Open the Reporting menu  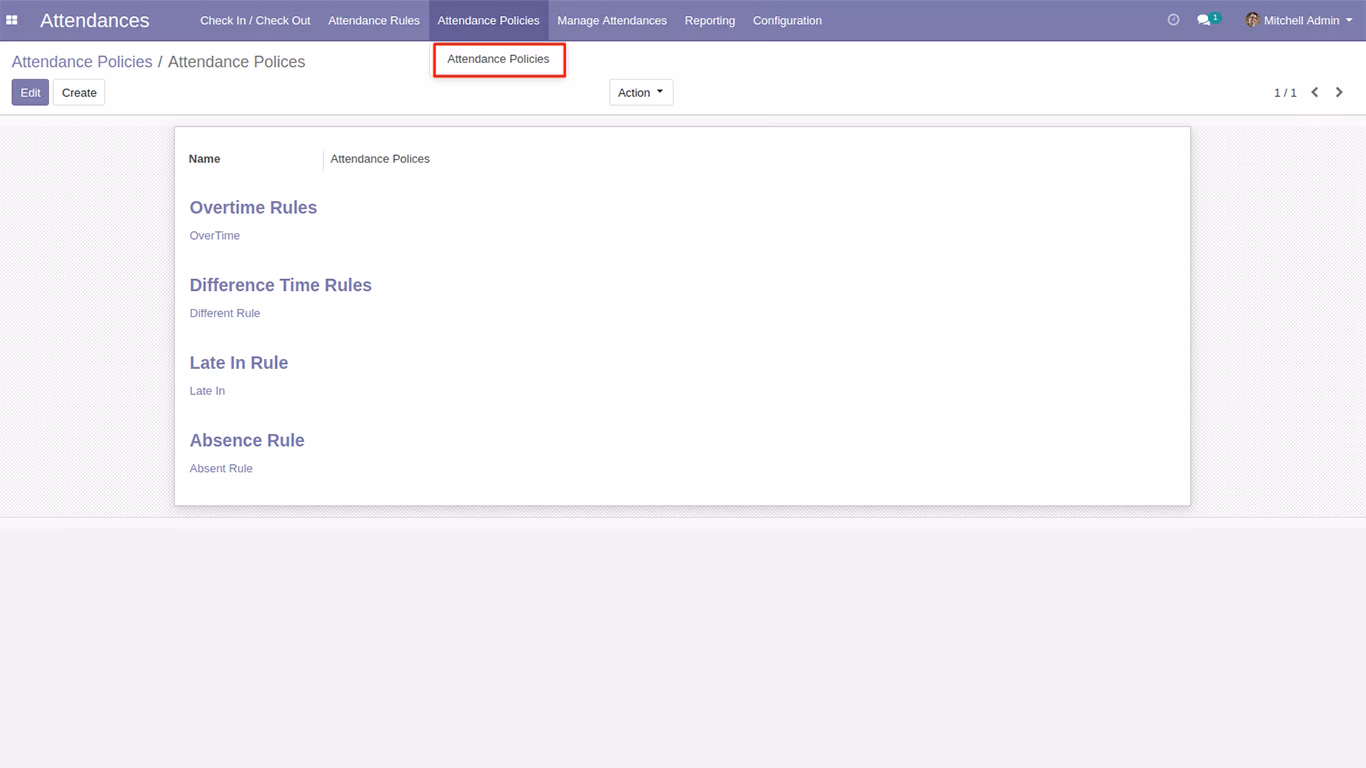pos(710,20)
